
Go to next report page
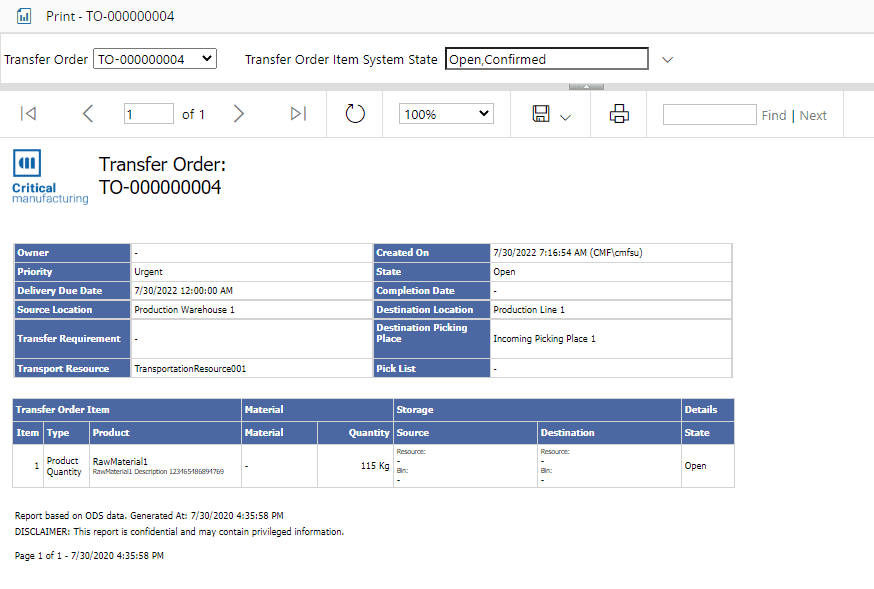(238, 114)
